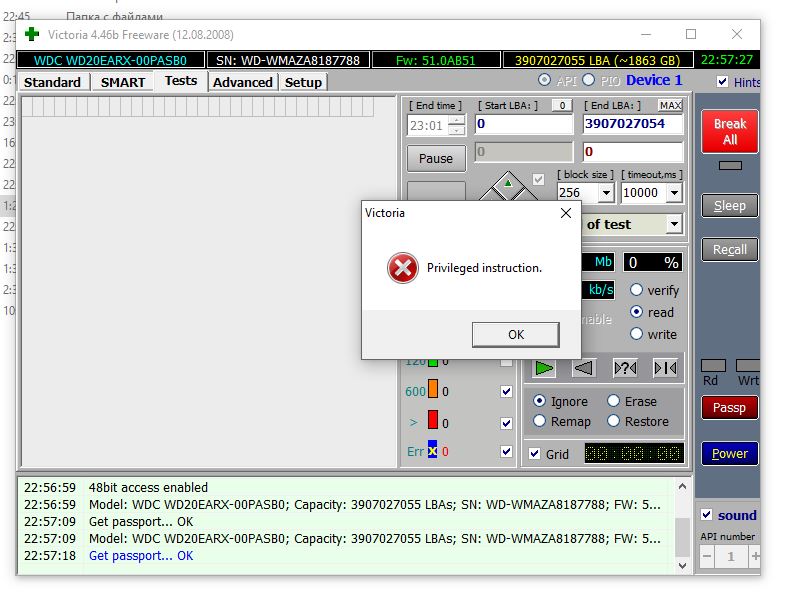This screenshot has height=599, width=791.
Task: Select the Erase radio option
Action: coord(613,401)
